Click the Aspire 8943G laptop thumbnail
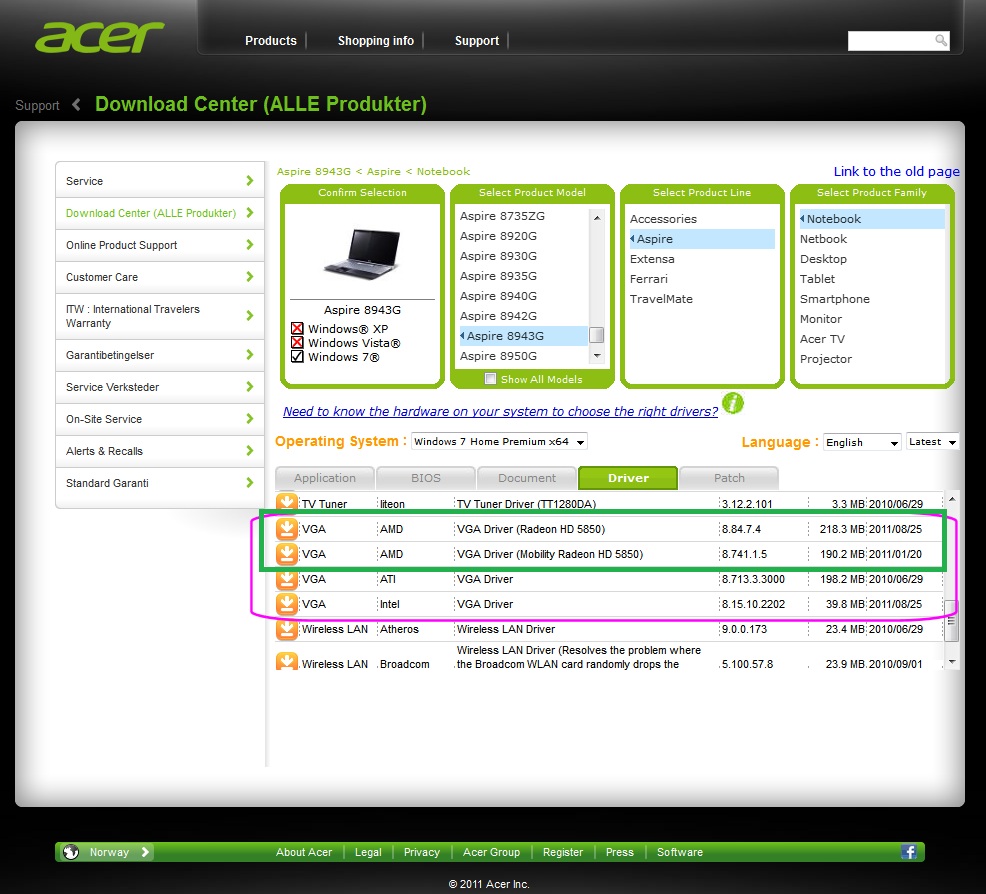This screenshot has height=894, width=986. [362, 254]
